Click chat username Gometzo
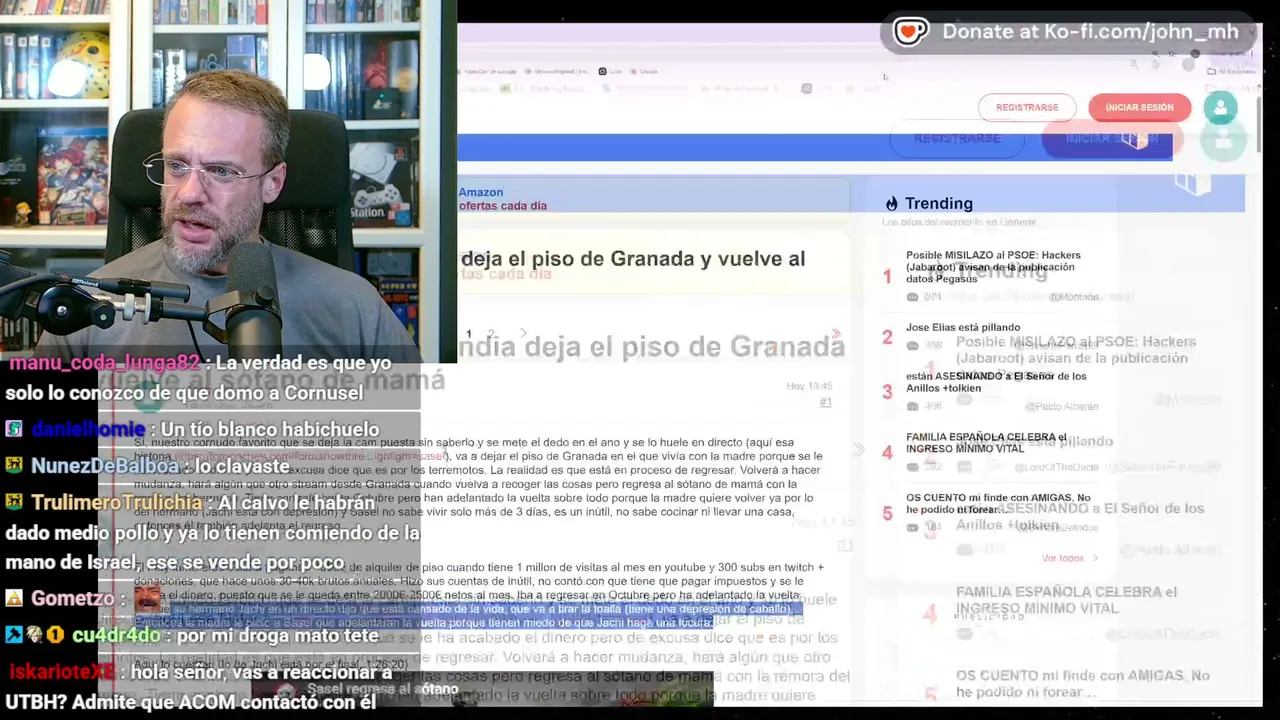This screenshot has height=720, width=1280. point(72,598)
